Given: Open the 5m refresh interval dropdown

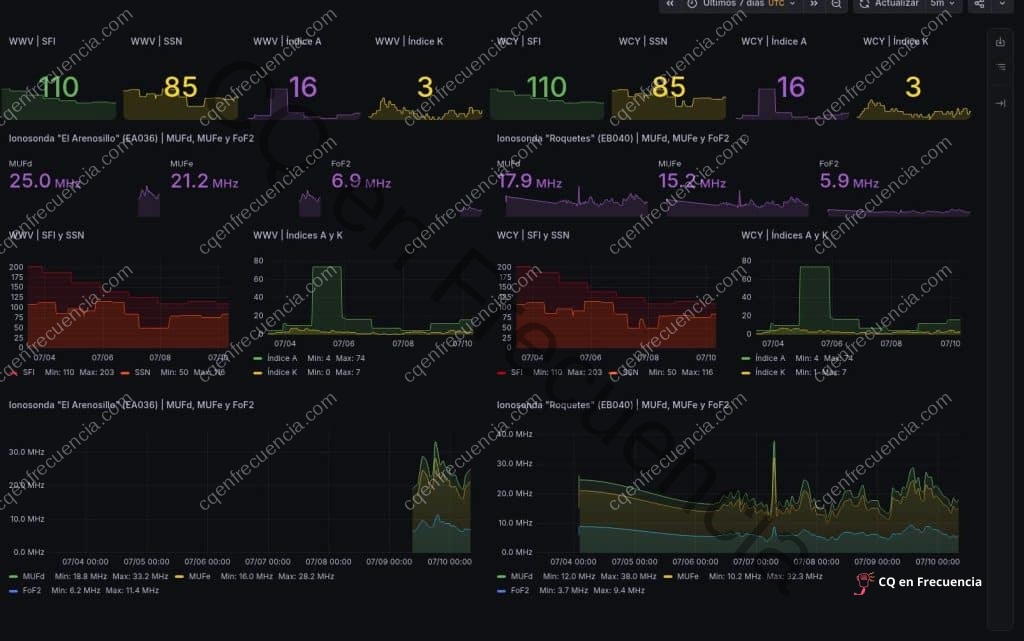Looking at the screenshot, I should 942,4.
